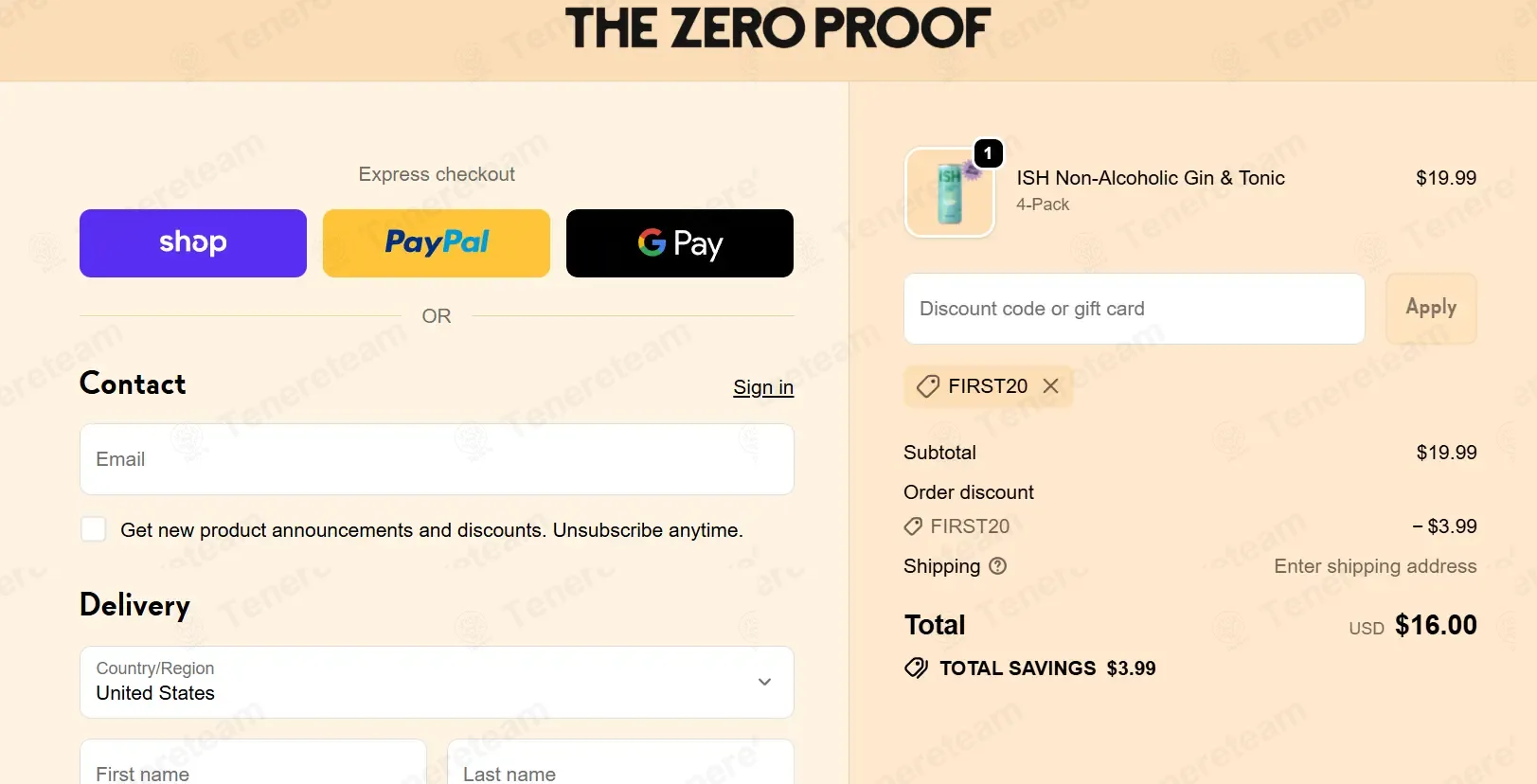
Task: Apply the discount code
Action: (x=1431, y=309)
